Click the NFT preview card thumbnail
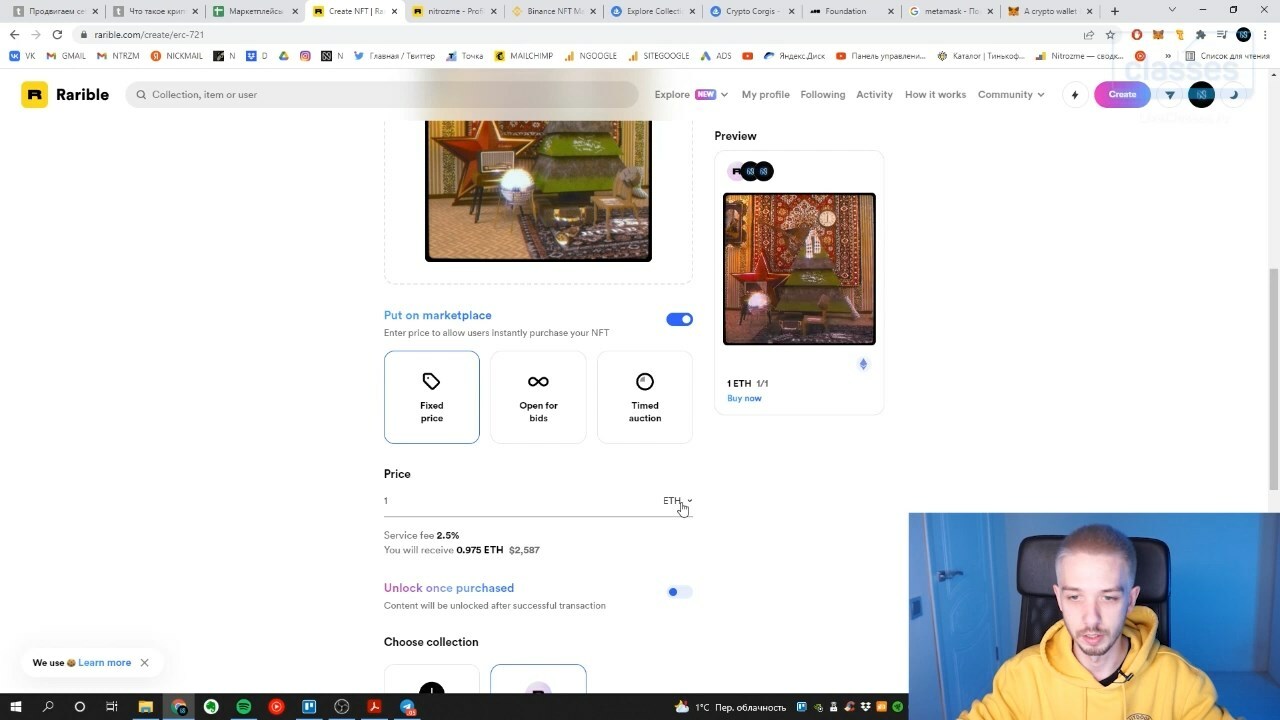This screenshot has width=1280, height=720. (799, 269)
